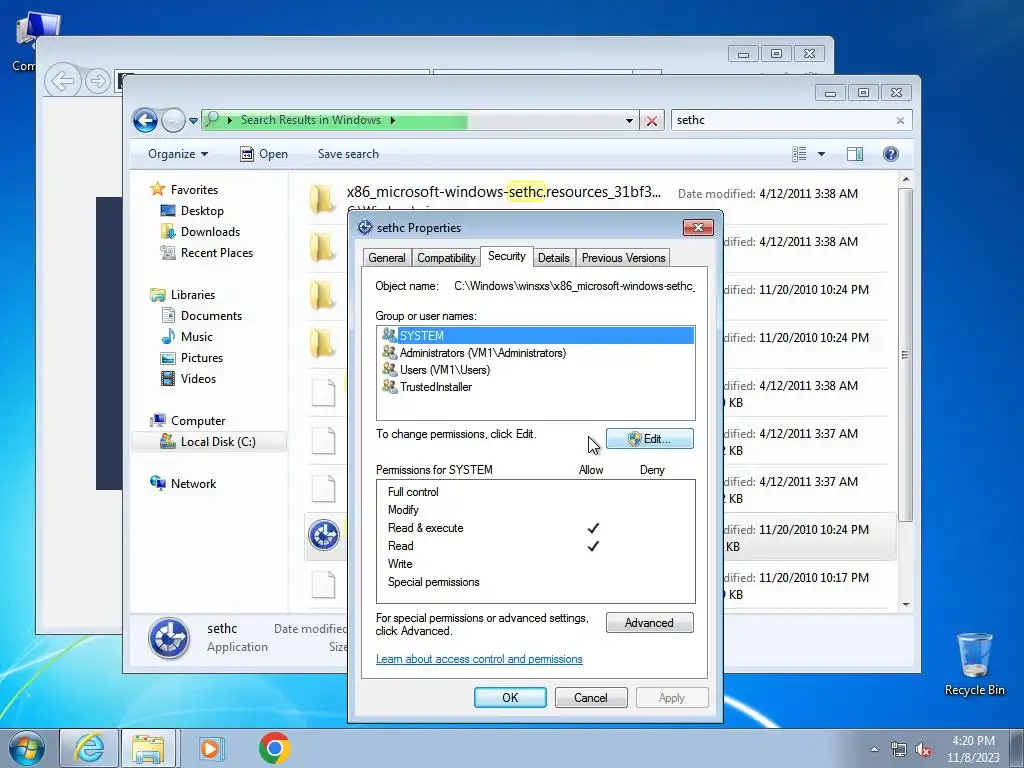Screen dimensions: 1024x768
Task: Open the address bar history dropdown
Action: tap(629, 121)
